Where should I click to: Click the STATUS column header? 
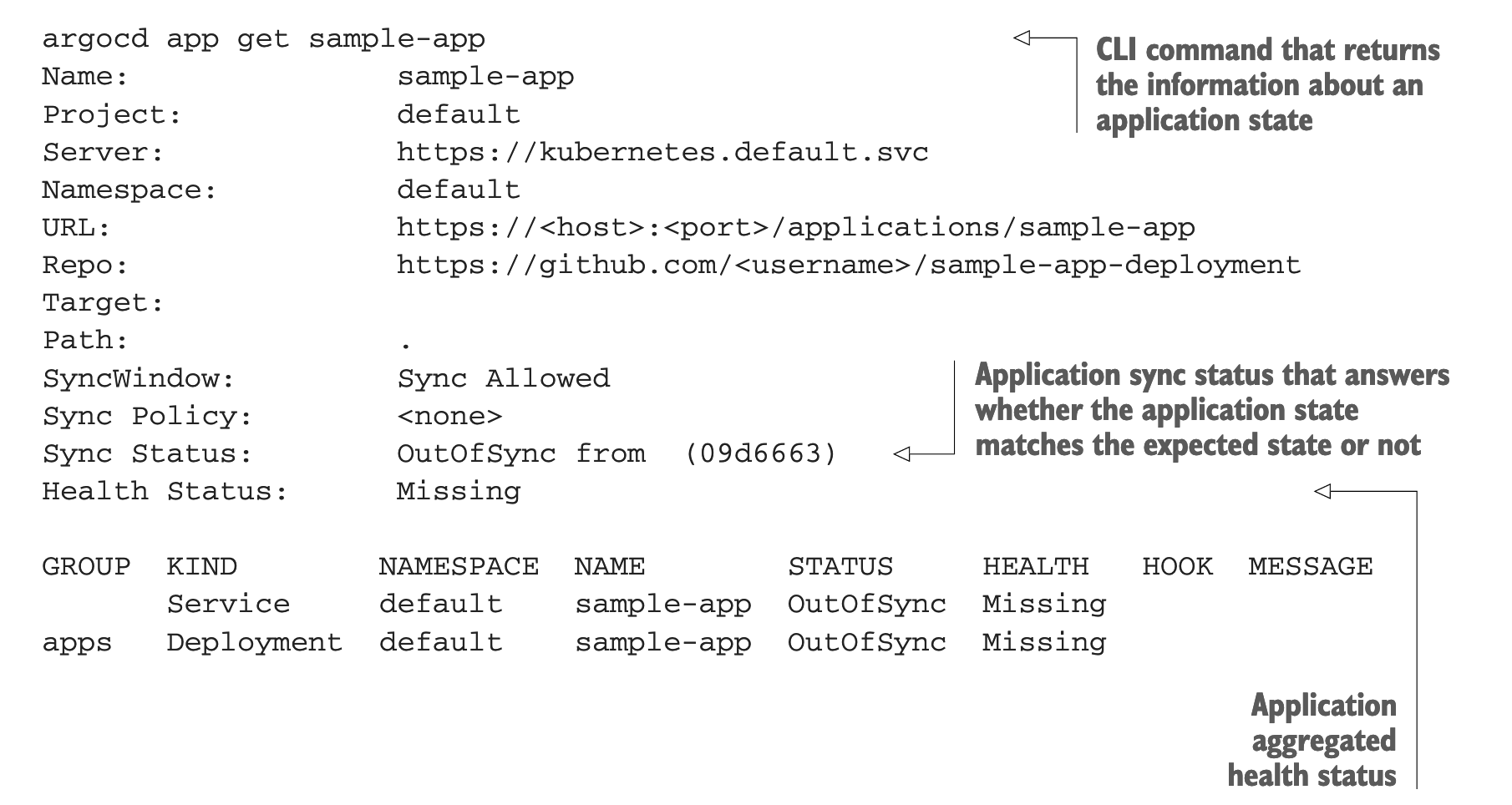840,566
